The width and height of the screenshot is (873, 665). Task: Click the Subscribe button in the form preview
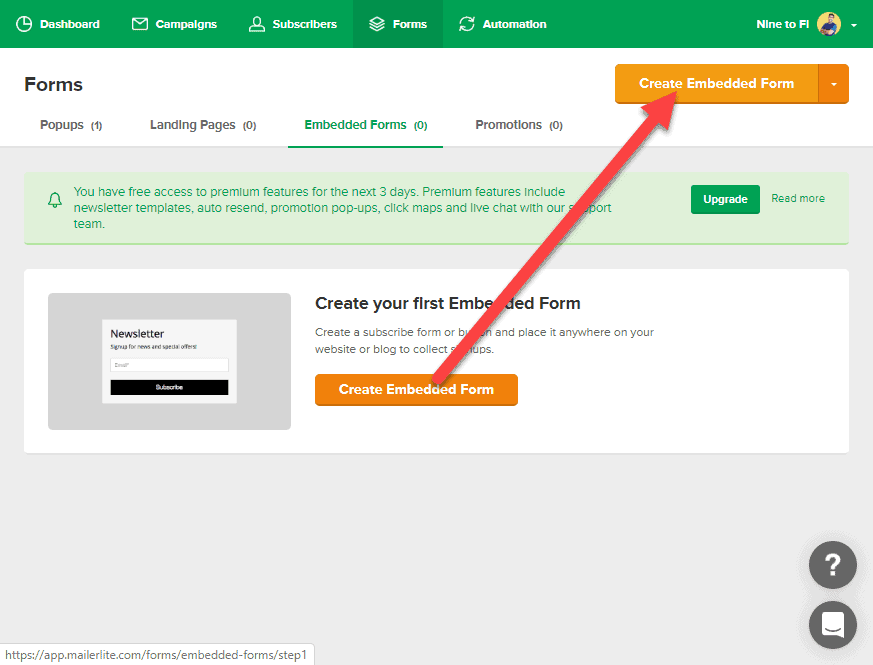pyautogui.click(x=169, y=387)
